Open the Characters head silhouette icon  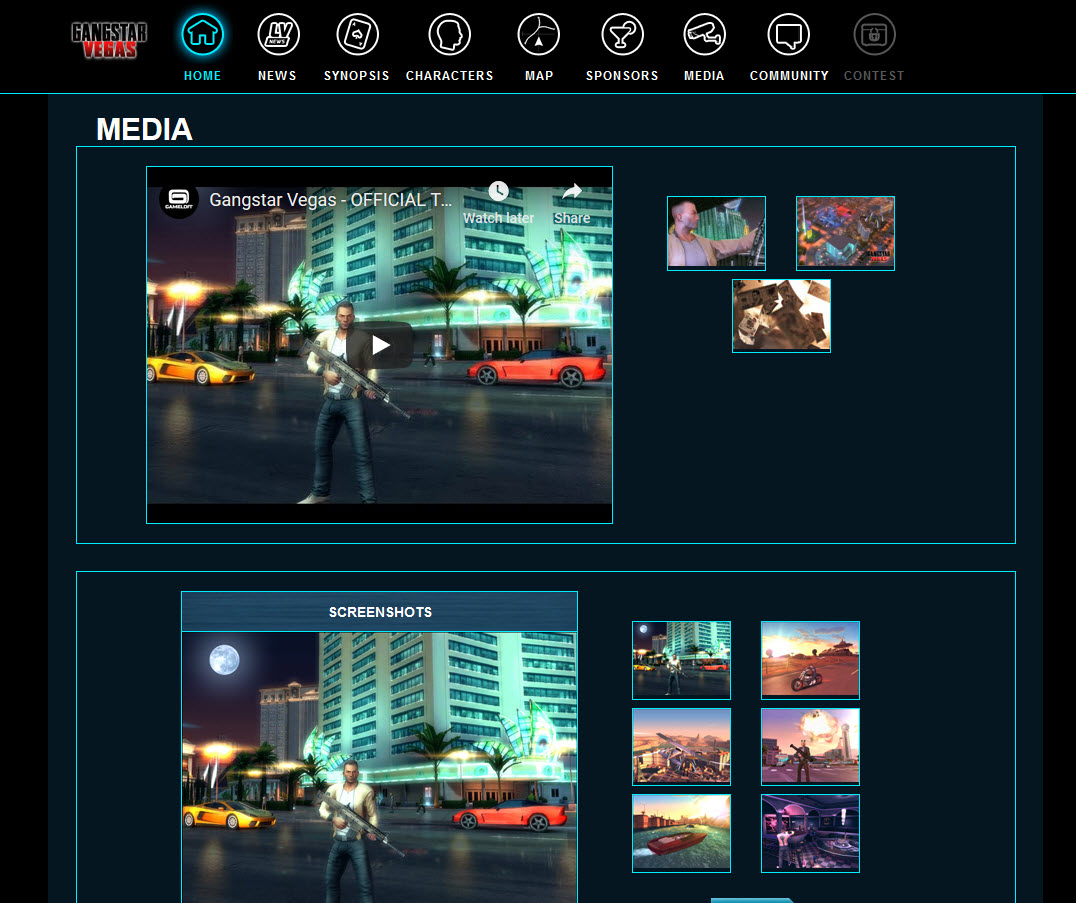[449, 35]
